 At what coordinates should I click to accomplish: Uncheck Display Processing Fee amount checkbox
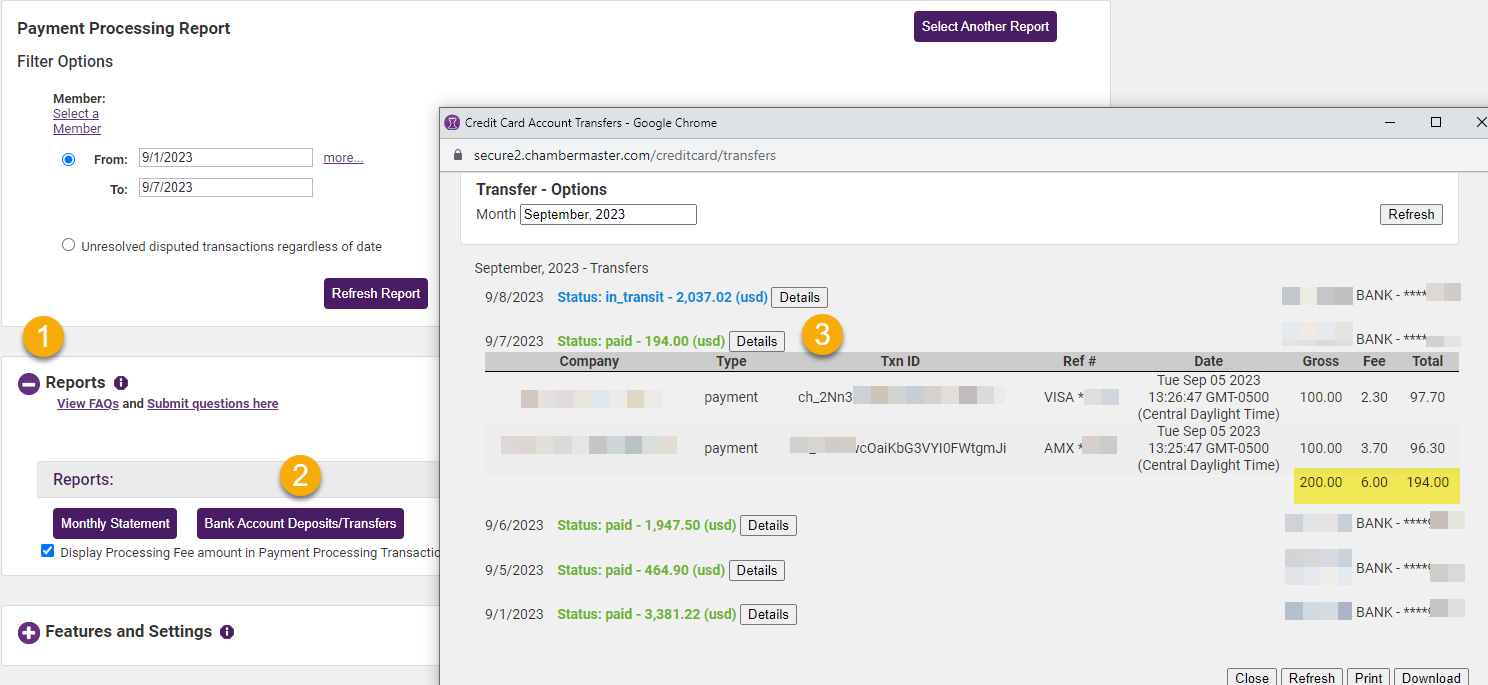coord(47,550)
